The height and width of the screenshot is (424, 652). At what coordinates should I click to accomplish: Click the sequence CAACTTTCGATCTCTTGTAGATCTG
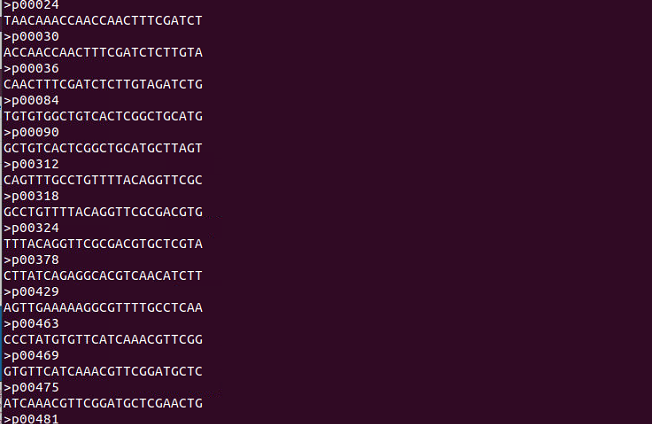(103, 85)
